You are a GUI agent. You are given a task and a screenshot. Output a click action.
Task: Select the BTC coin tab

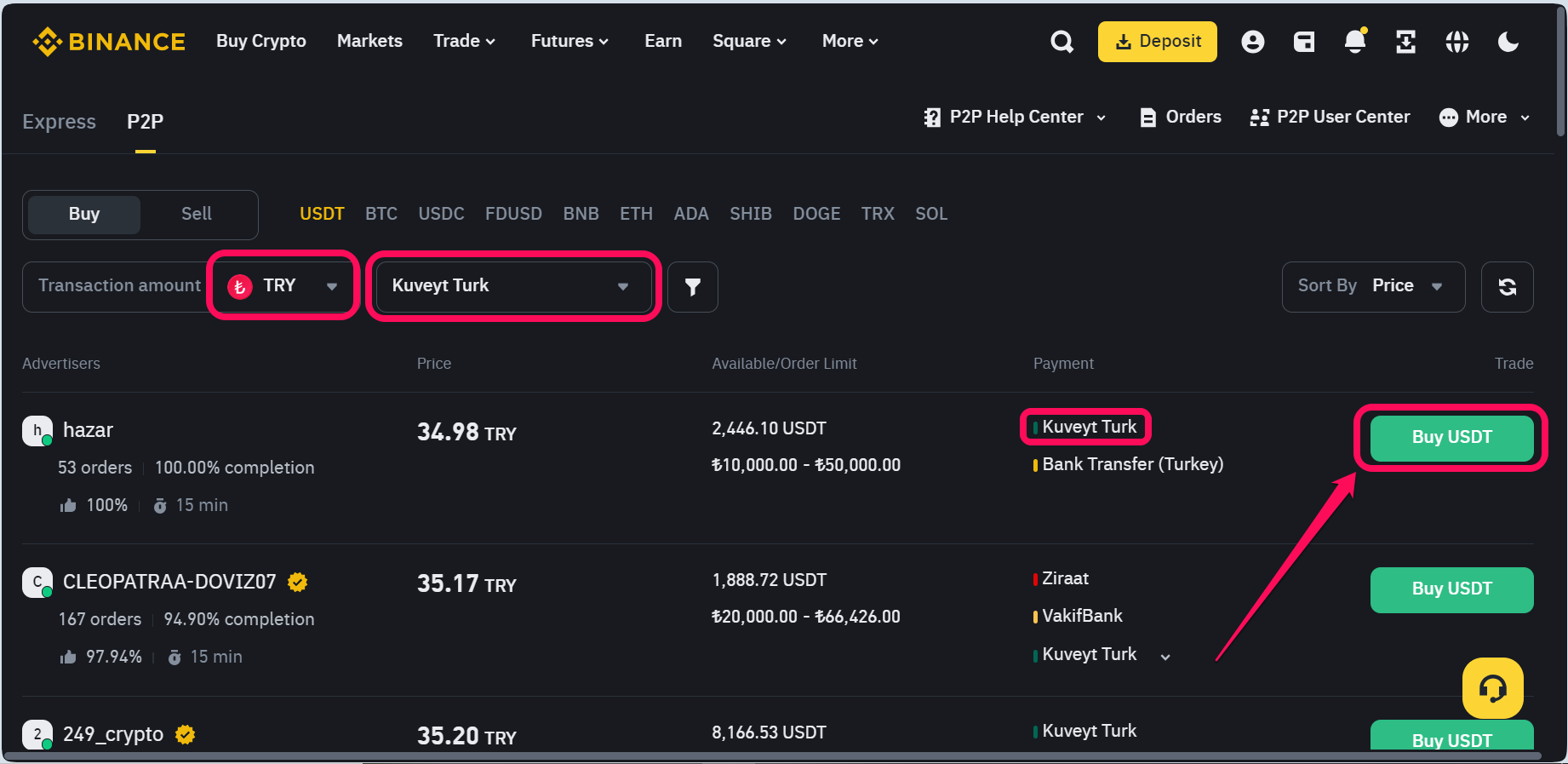tap(381, 214)
